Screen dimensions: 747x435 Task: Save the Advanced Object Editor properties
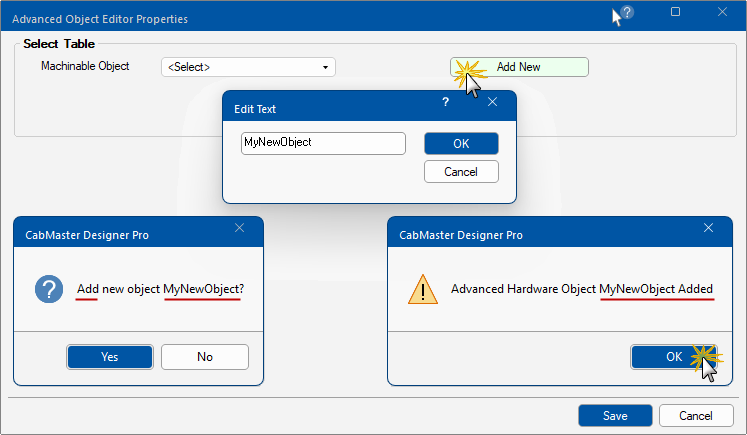pos(615,416)
